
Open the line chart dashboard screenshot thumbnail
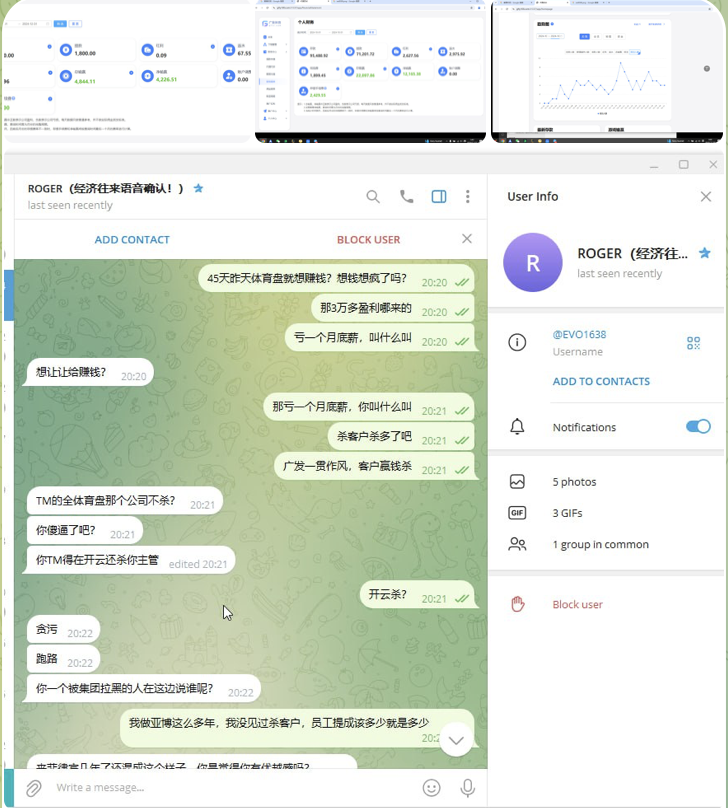607,72
